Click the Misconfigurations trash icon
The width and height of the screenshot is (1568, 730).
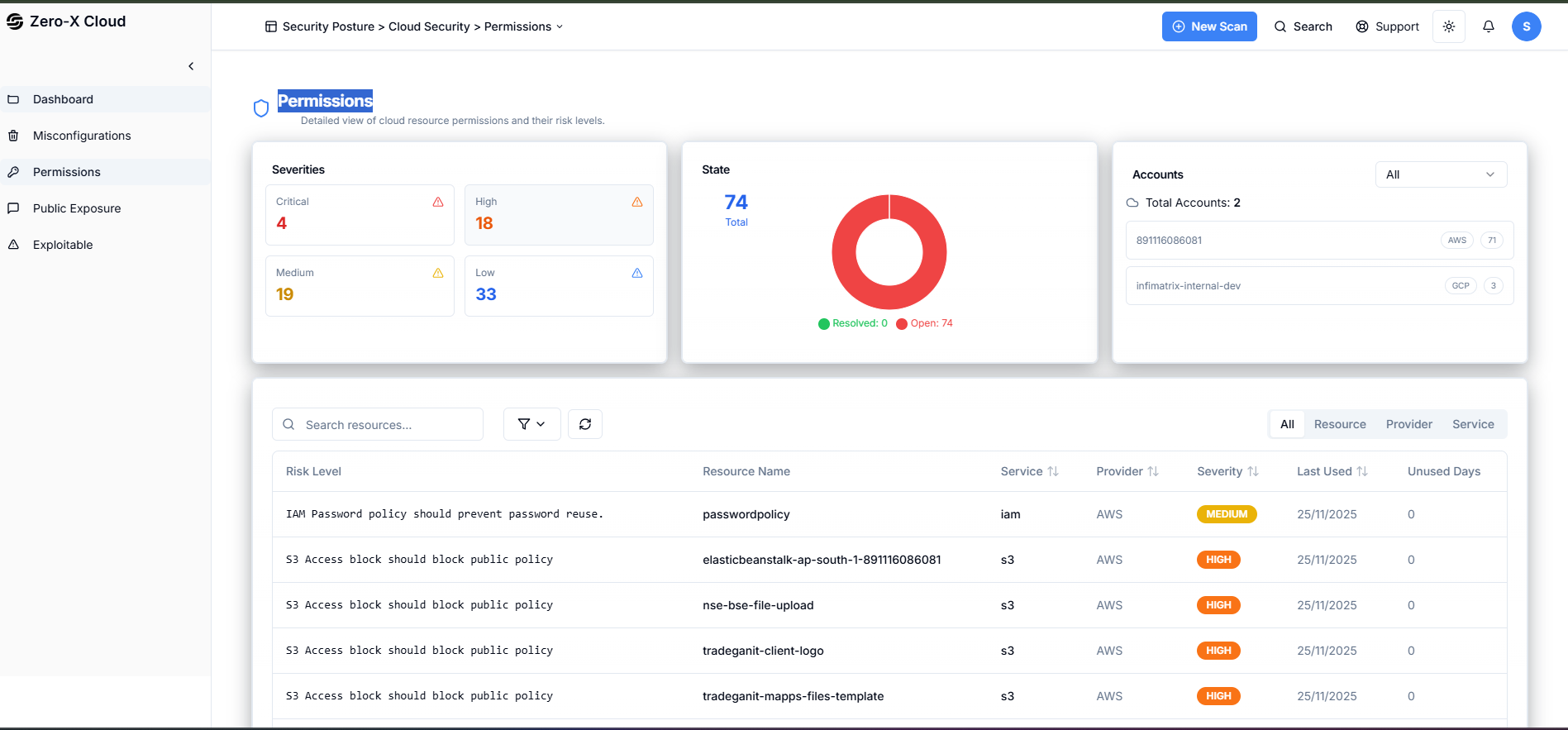(x=13, y=136)
